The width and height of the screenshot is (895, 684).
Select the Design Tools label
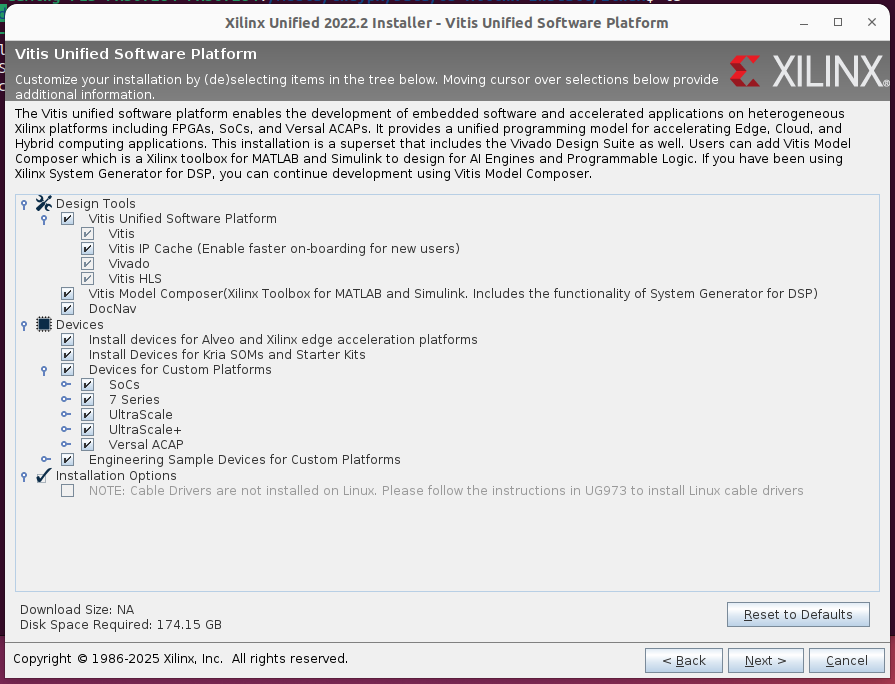pyautogui.click(x=96, y=204)
